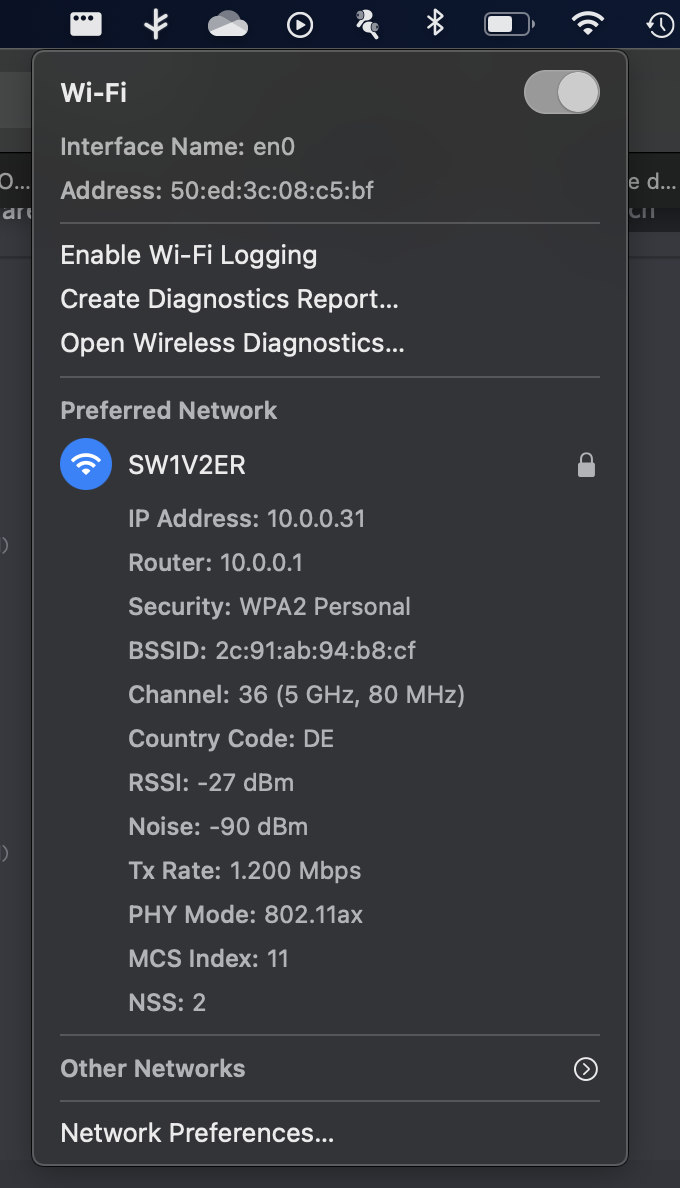Click the battery status icon
Screen dimensions: 680x1188
tap(509, 23)
